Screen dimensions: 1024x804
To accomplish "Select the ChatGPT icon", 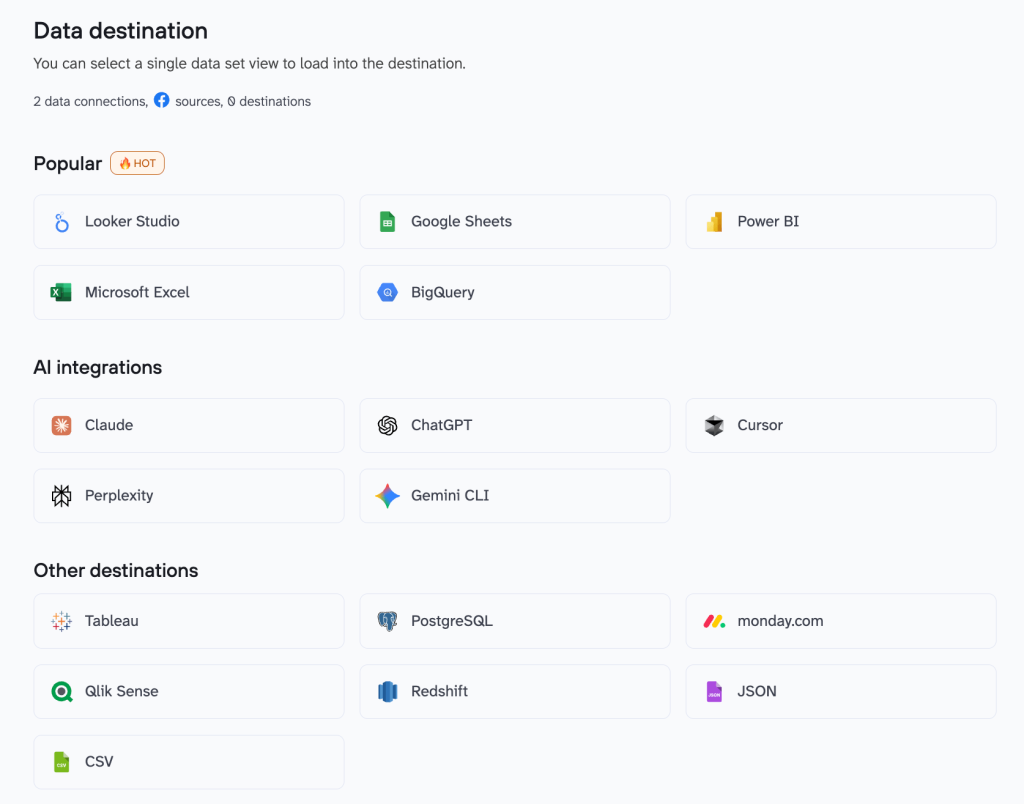I will click(x=386, y=425).
